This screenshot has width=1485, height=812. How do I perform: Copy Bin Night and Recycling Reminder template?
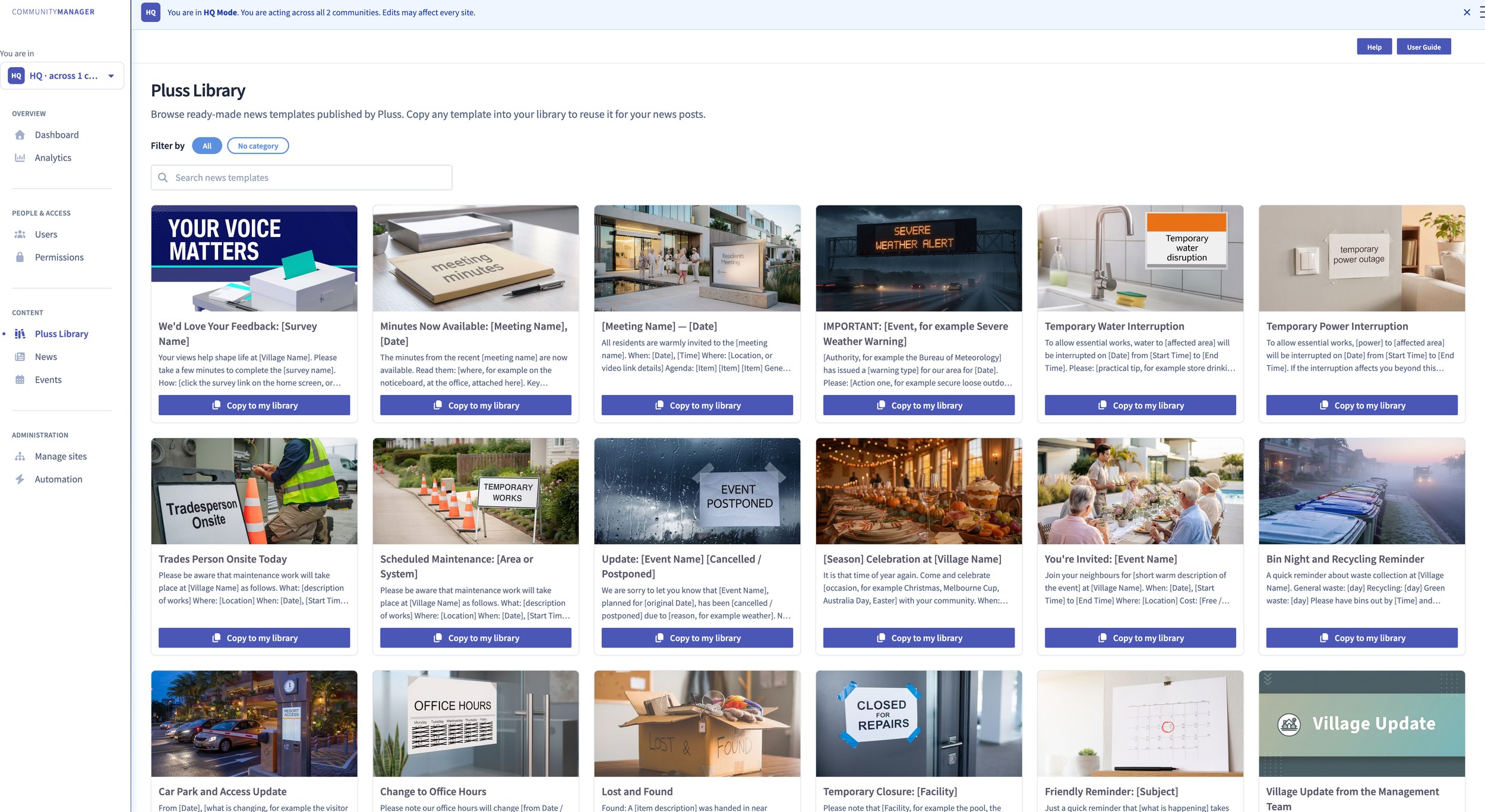coord(1362,638)
